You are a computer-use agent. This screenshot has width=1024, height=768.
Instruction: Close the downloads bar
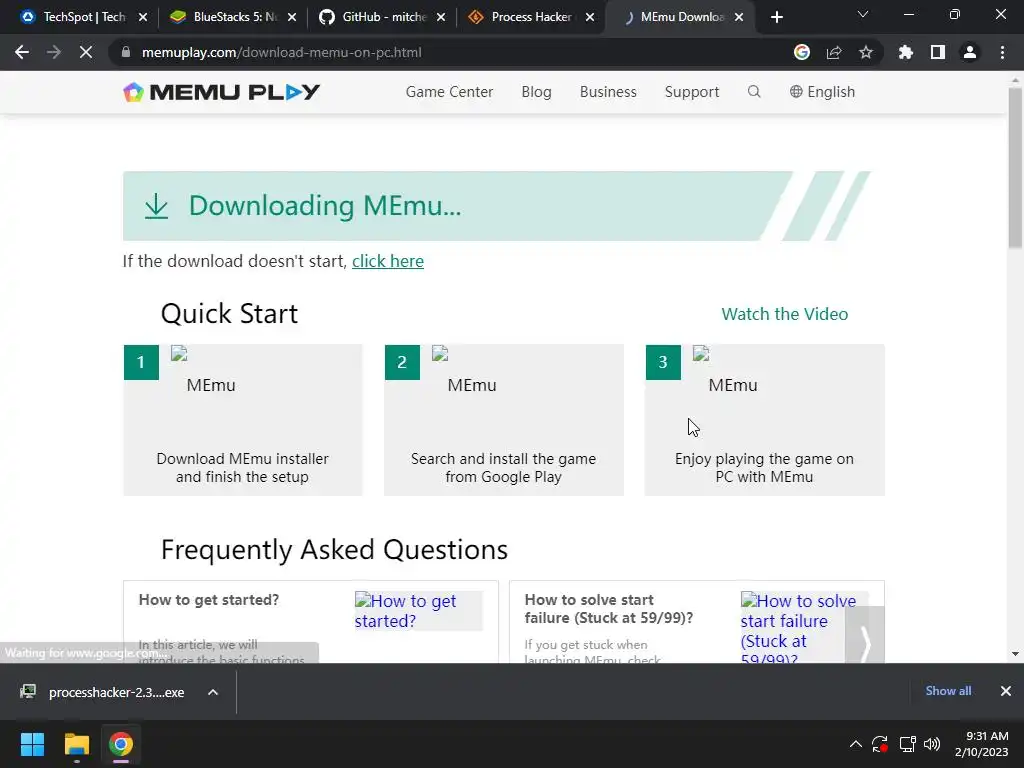(x=1006, y=691)
